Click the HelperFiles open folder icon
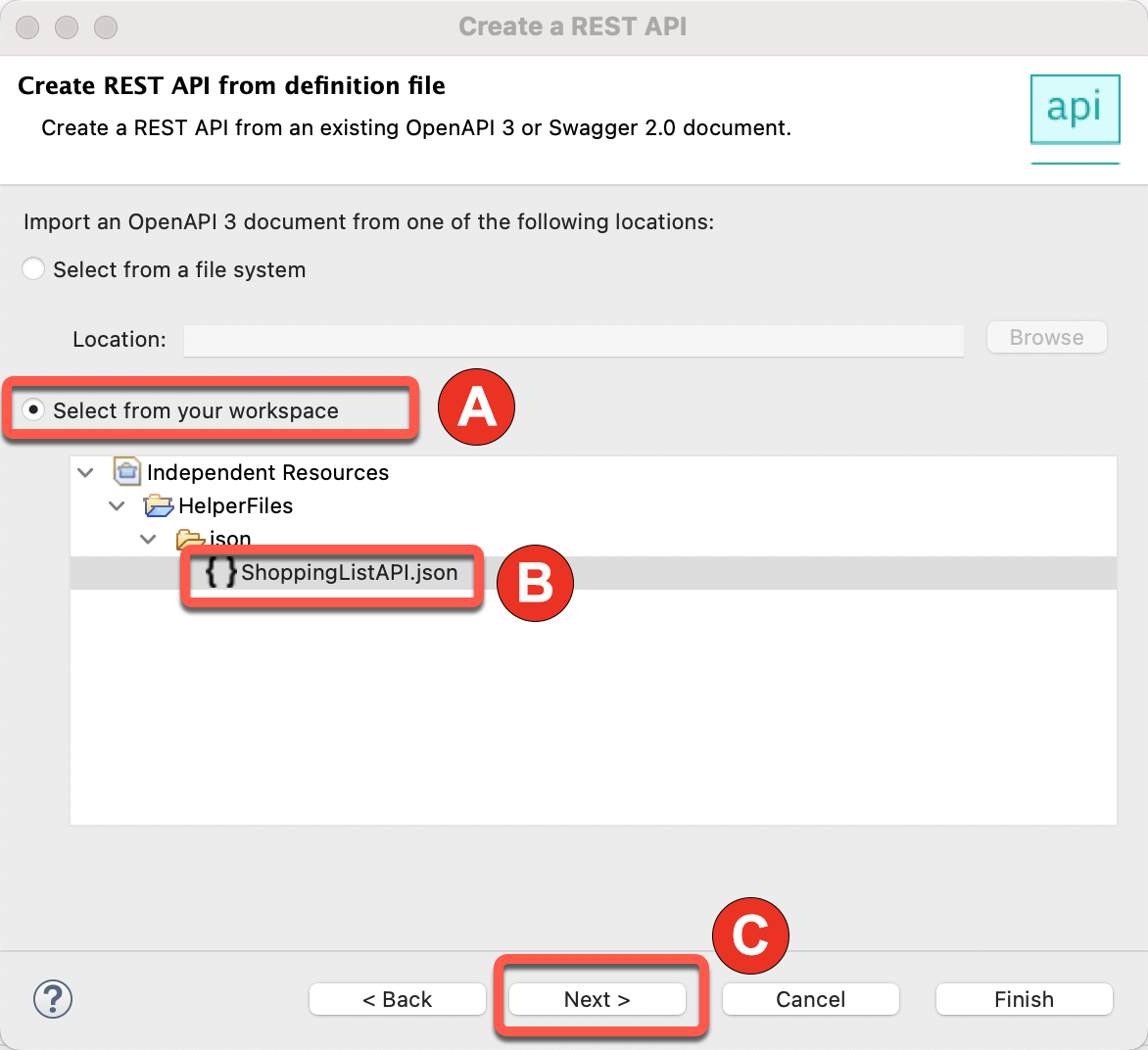1148x1050 pixels. (160, 506)
